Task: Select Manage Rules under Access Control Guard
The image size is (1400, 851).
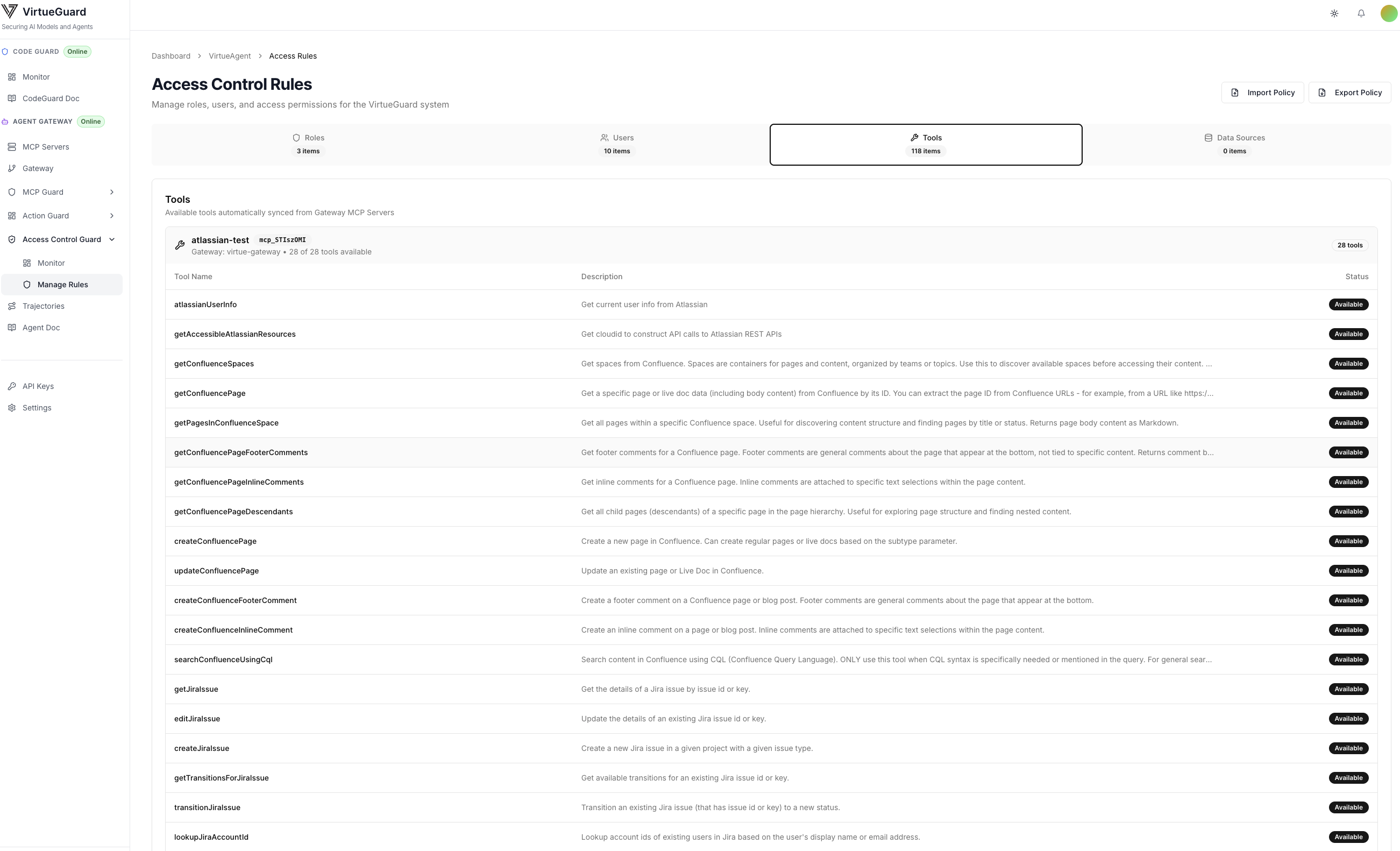Action: [63, 284]
